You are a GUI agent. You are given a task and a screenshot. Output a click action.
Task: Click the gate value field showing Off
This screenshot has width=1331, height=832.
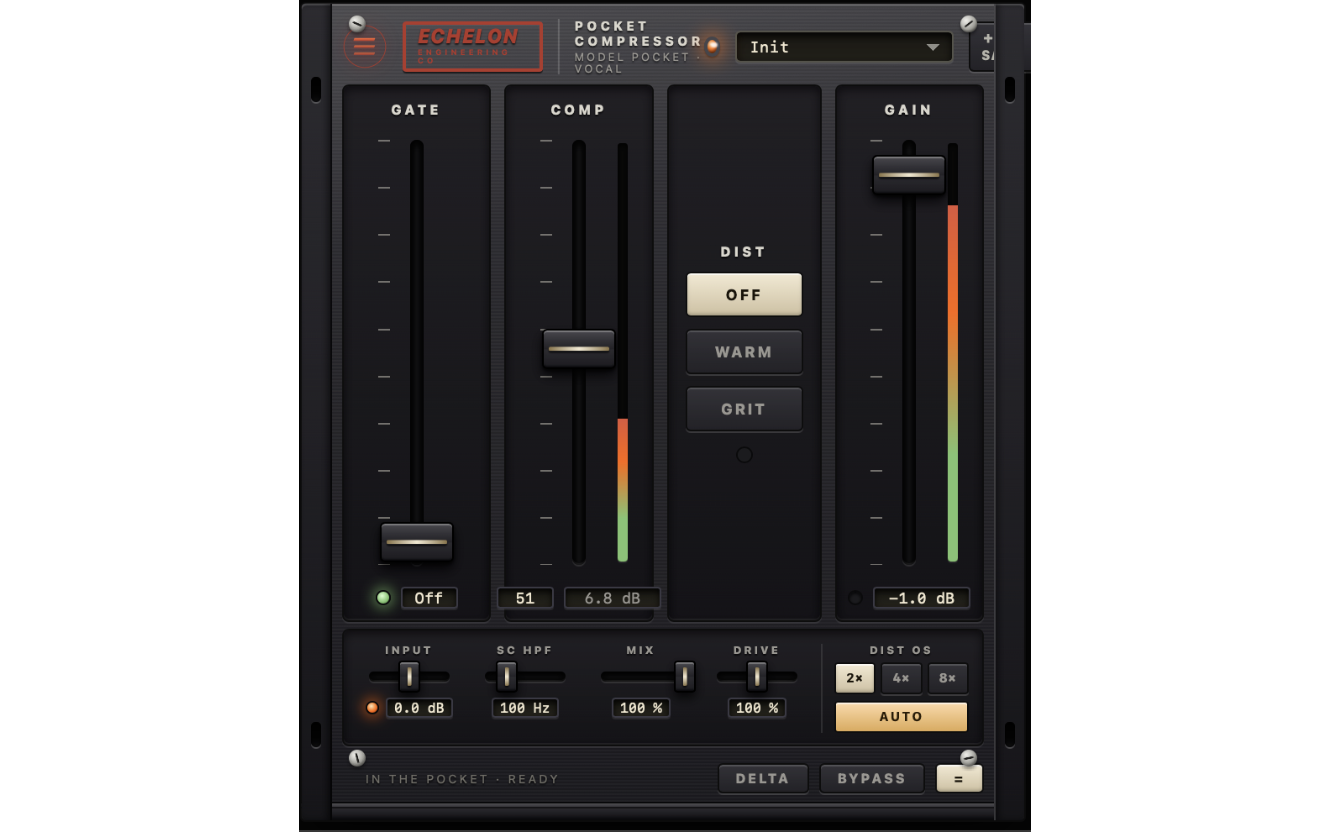coord(429,598)
